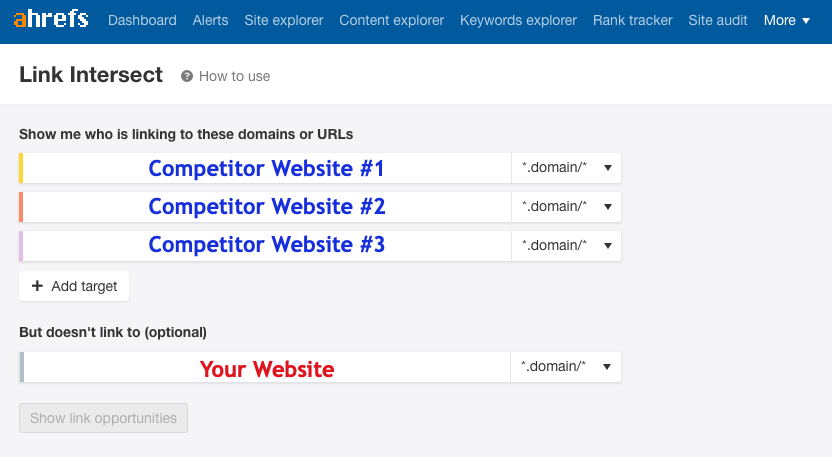Go to Alerts
This screenshot has height=463, width=832.
210,20
